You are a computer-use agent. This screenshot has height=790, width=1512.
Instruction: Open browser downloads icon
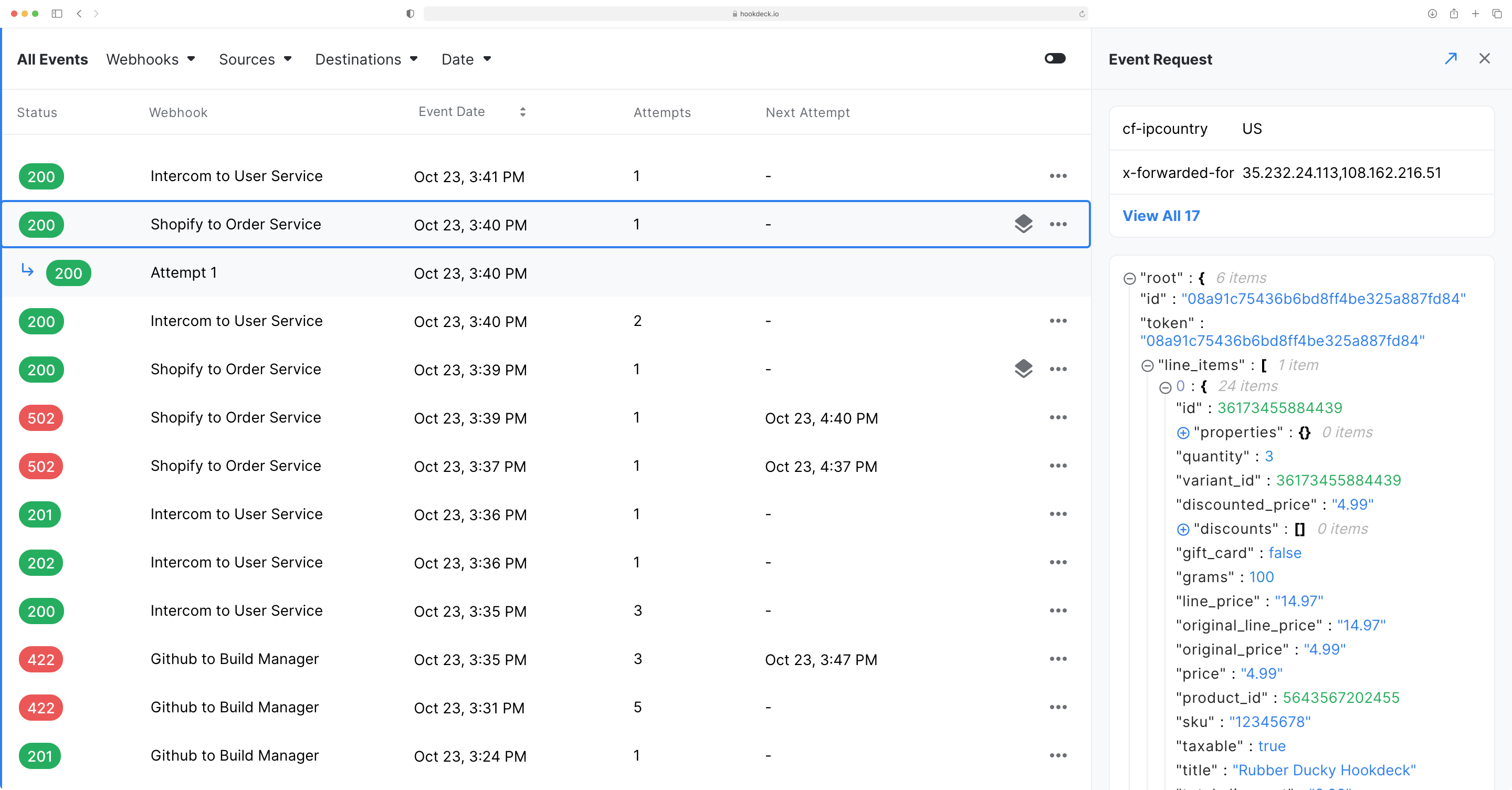tap(1432, 14)
